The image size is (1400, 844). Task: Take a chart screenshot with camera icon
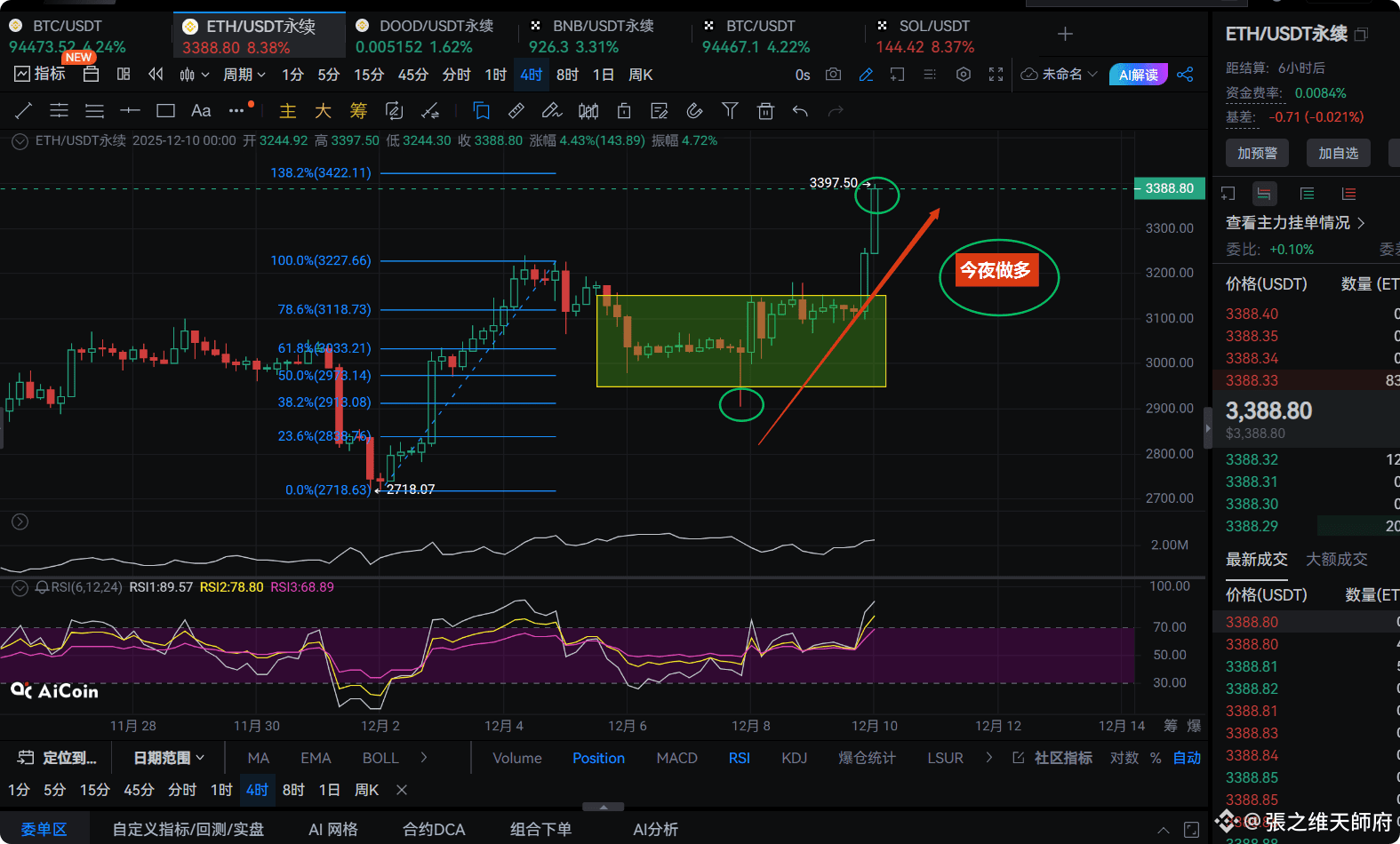833,75
